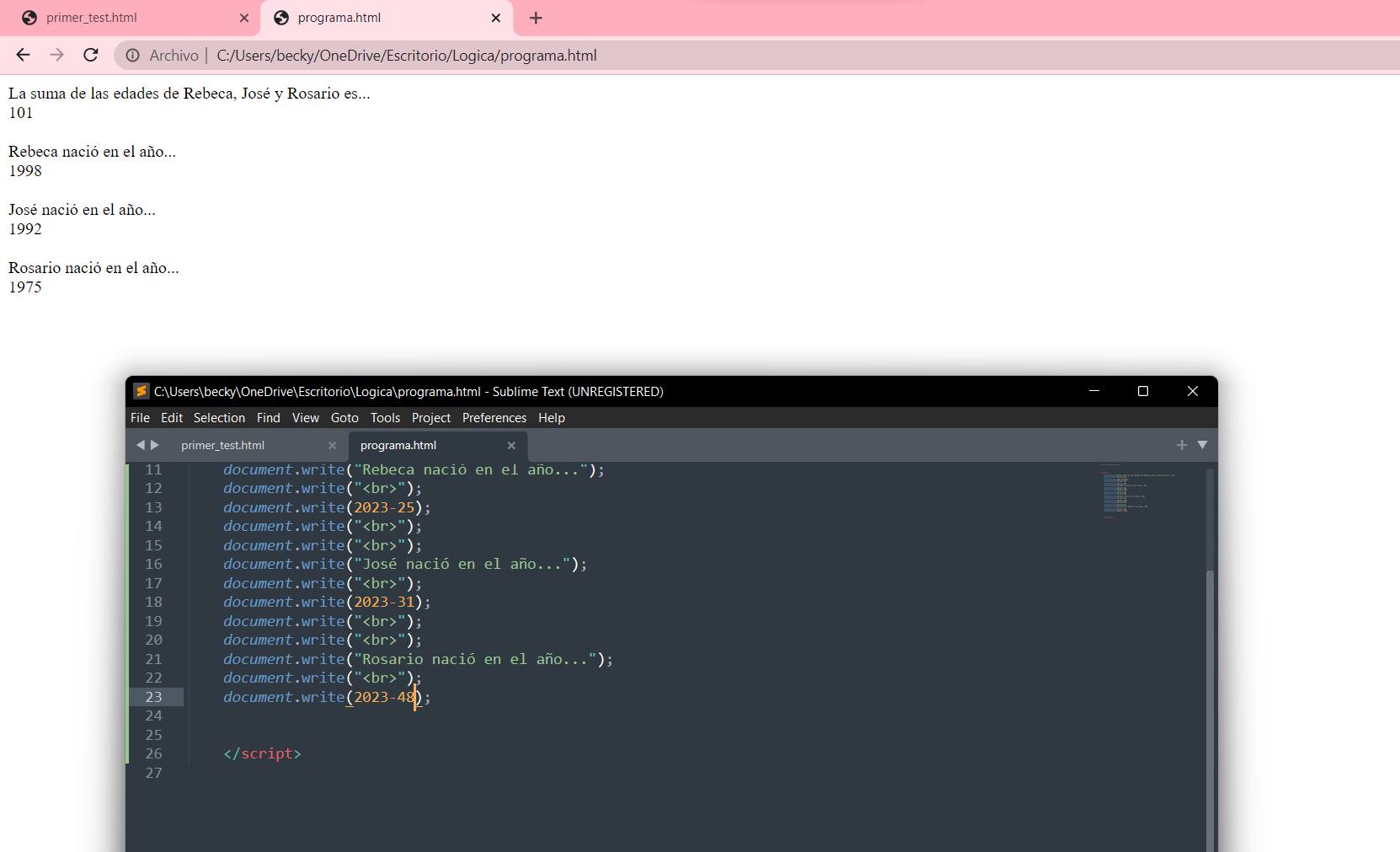Close the primer_test.html tab in Sublime Text
The image size is (1400, 852).
tap(332, 446)
